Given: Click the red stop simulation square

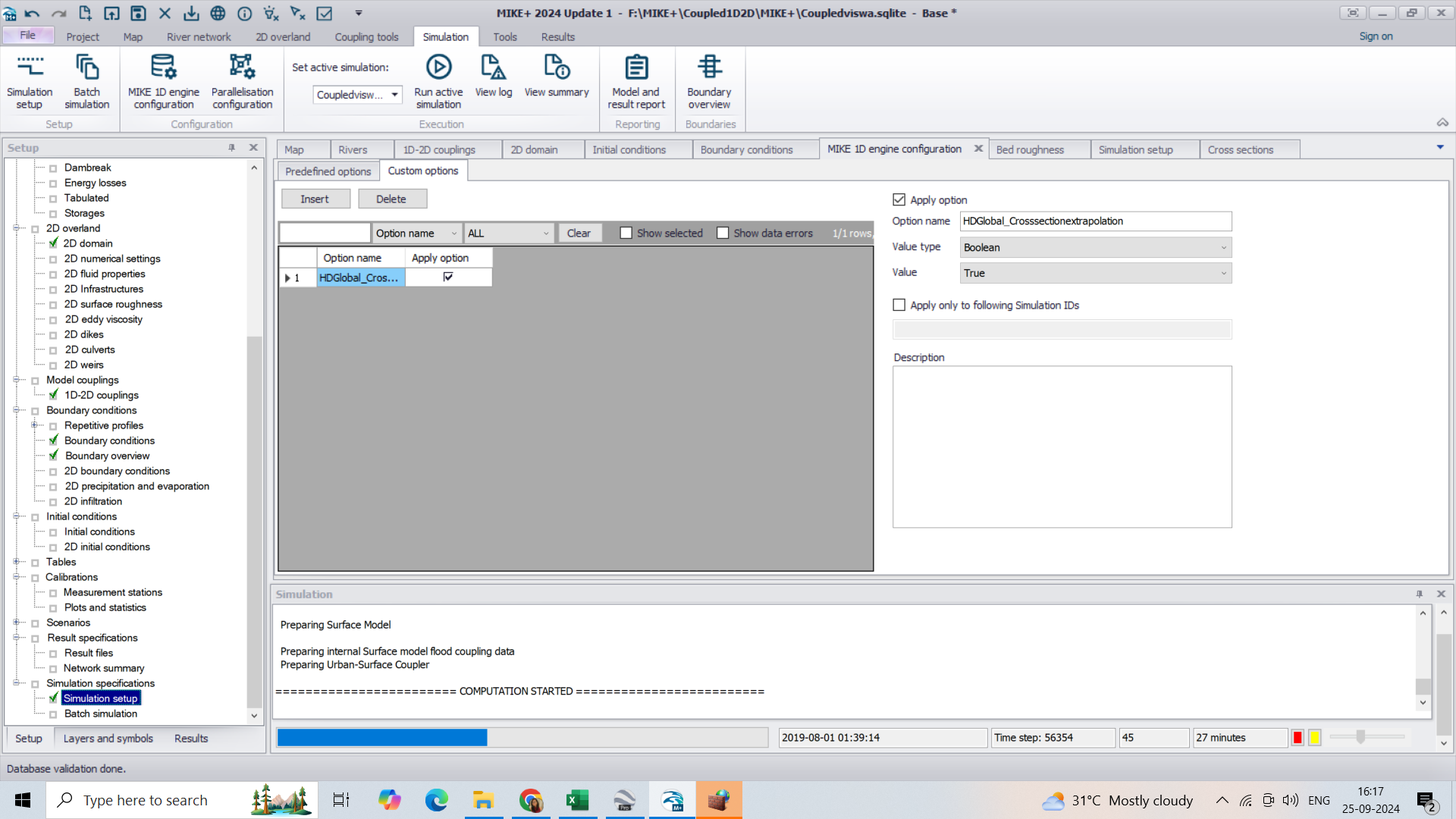Looking at the screenshot, I should [1298, 738].
